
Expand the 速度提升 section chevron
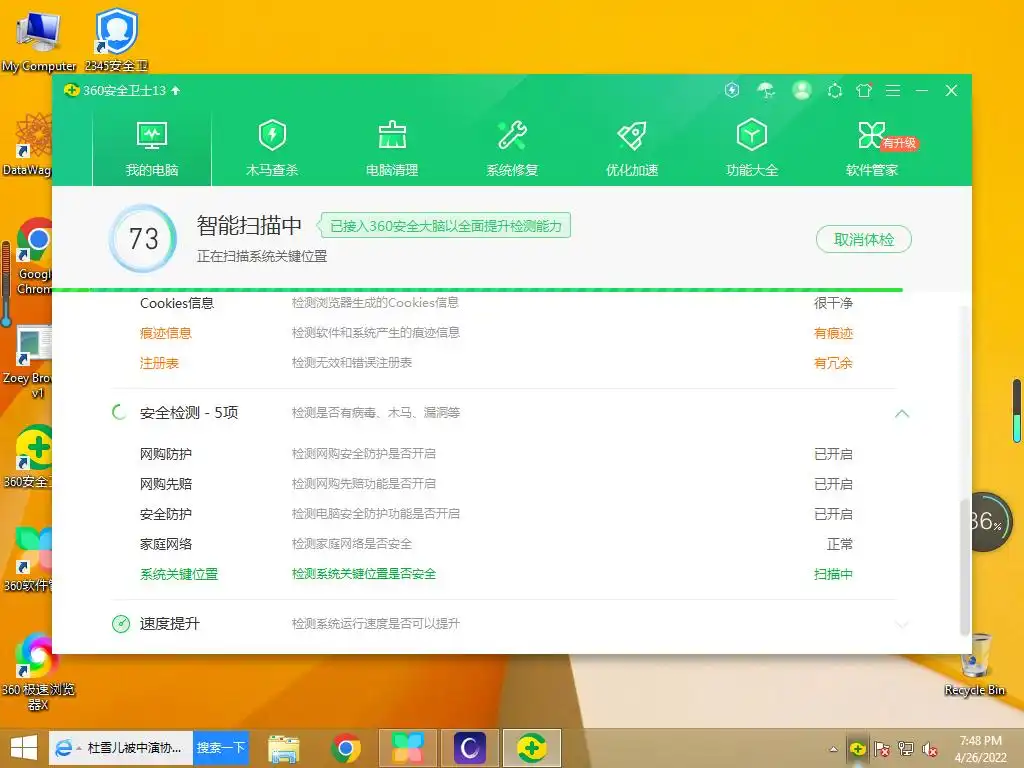902,625
